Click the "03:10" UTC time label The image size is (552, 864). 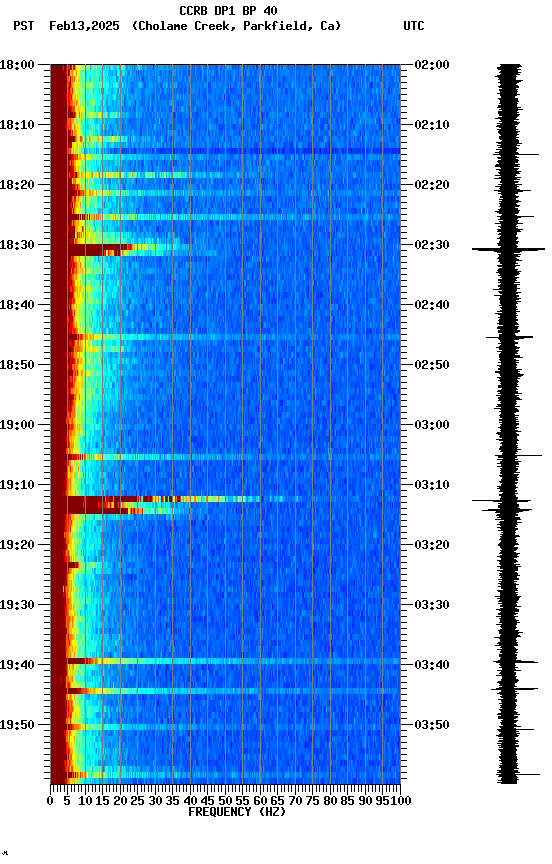point(432,485)
